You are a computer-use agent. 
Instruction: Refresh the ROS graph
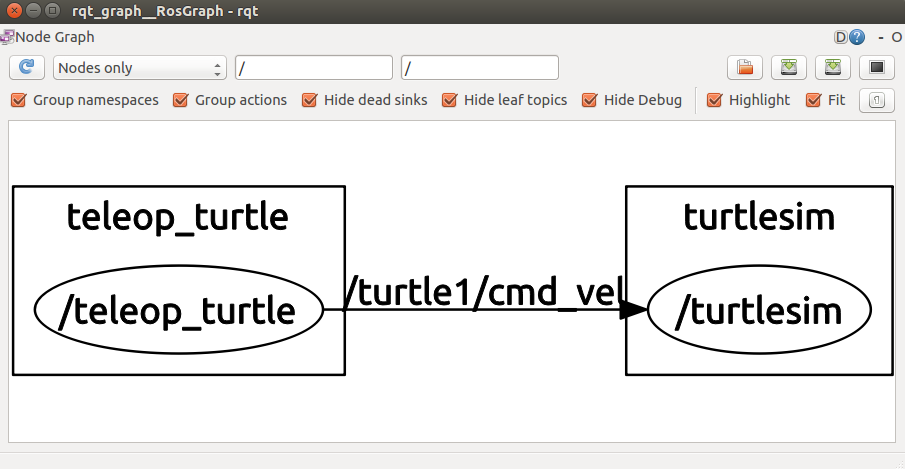point(27,68)
